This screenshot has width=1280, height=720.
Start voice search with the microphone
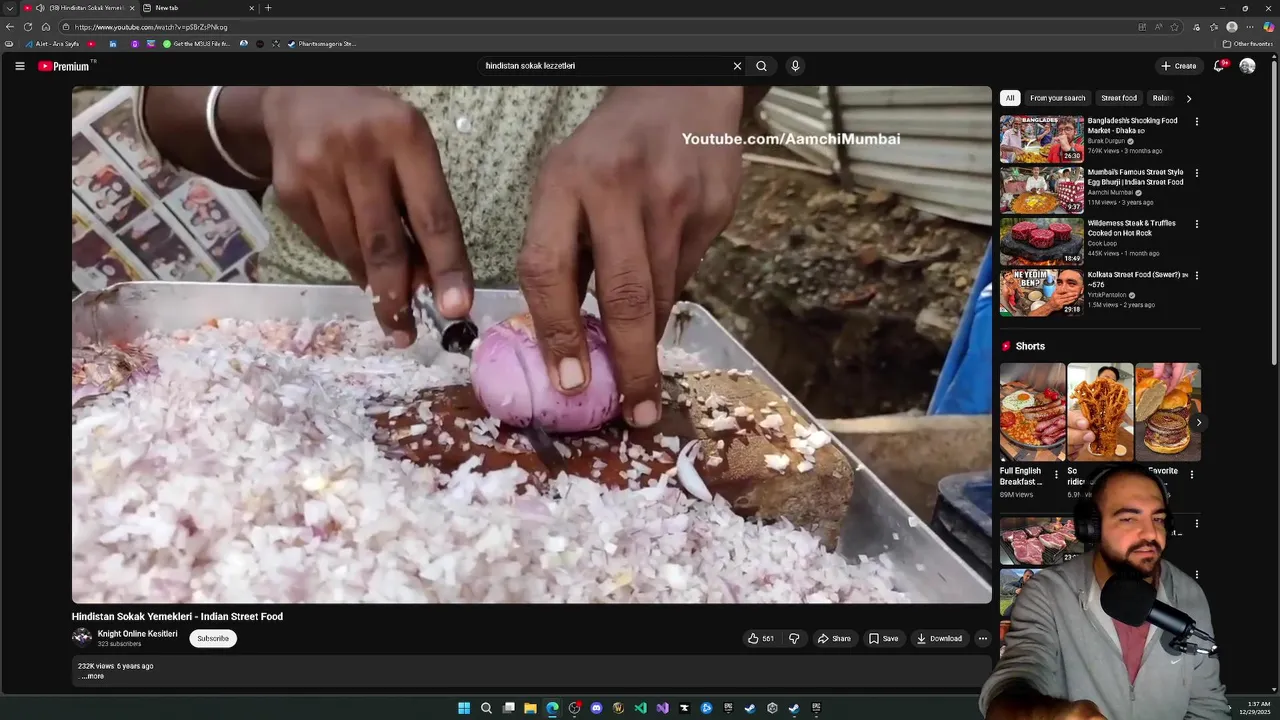(795, 66)
